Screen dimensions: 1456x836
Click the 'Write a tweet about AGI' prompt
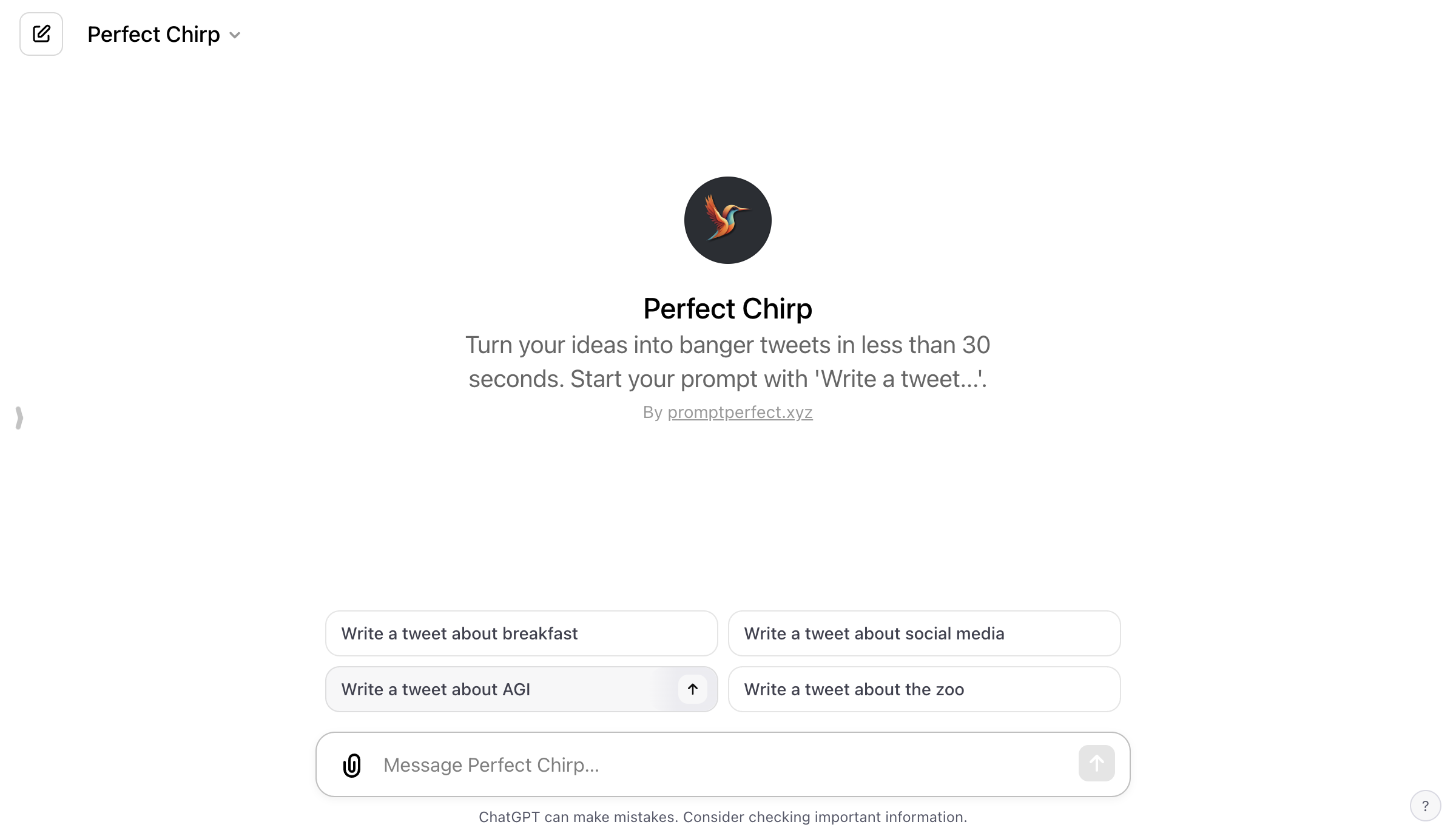520,689
